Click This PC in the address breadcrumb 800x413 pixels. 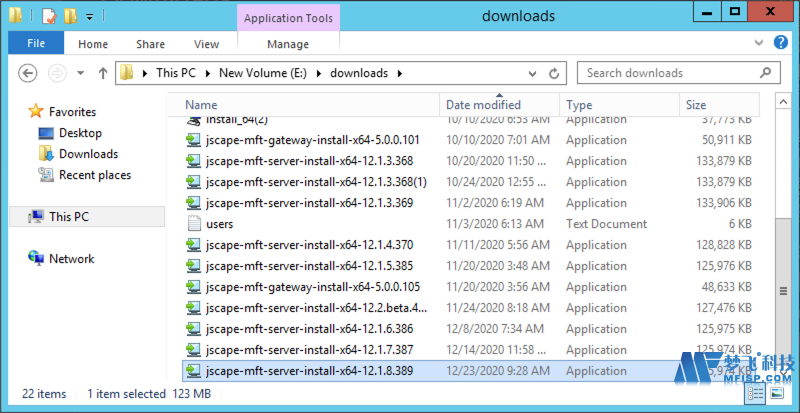point(176,73)
